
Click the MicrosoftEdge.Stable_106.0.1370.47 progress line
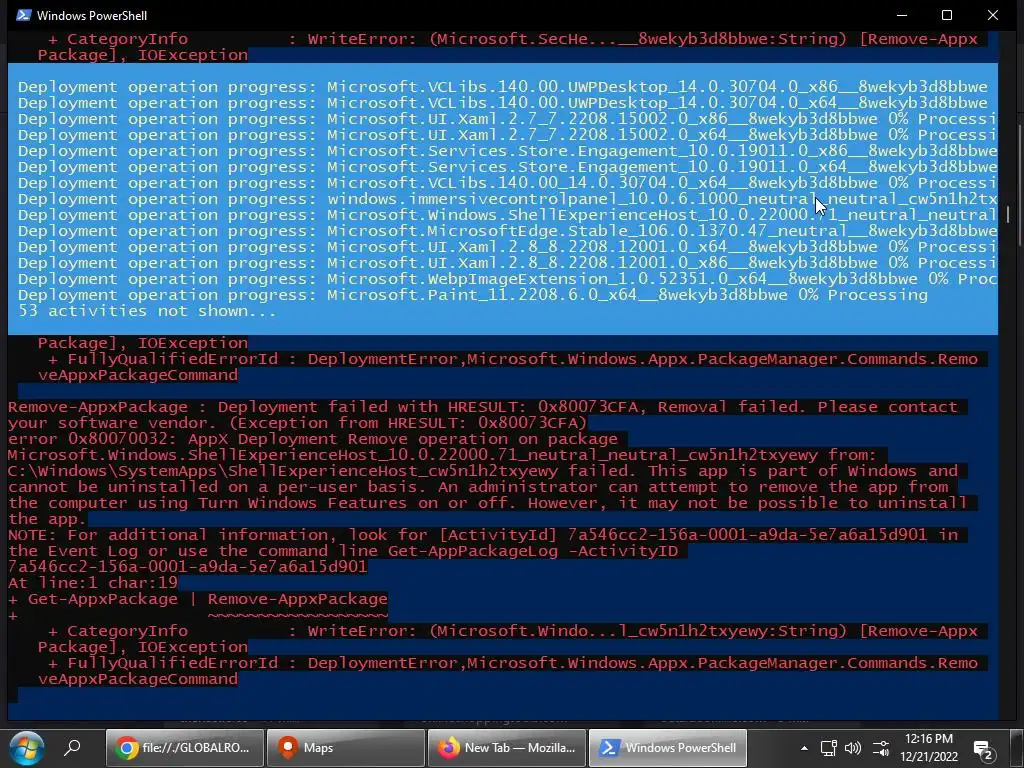[507, 231]
